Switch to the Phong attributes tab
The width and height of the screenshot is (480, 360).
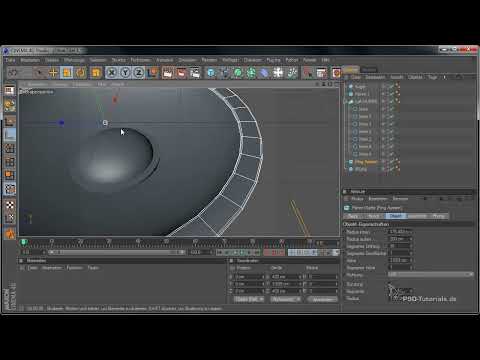click(438, 216)
